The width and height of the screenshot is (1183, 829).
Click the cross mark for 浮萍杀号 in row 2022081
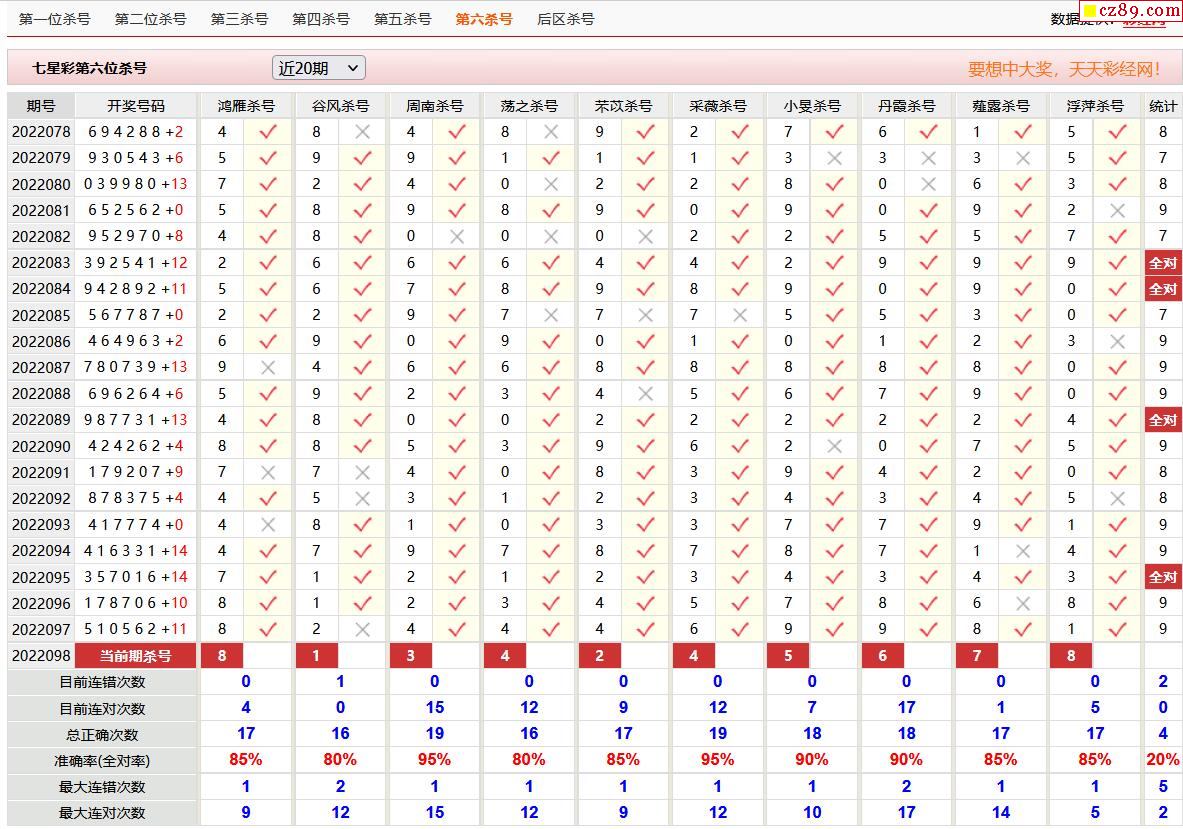pyautogui.click(x=1117, y=210)
